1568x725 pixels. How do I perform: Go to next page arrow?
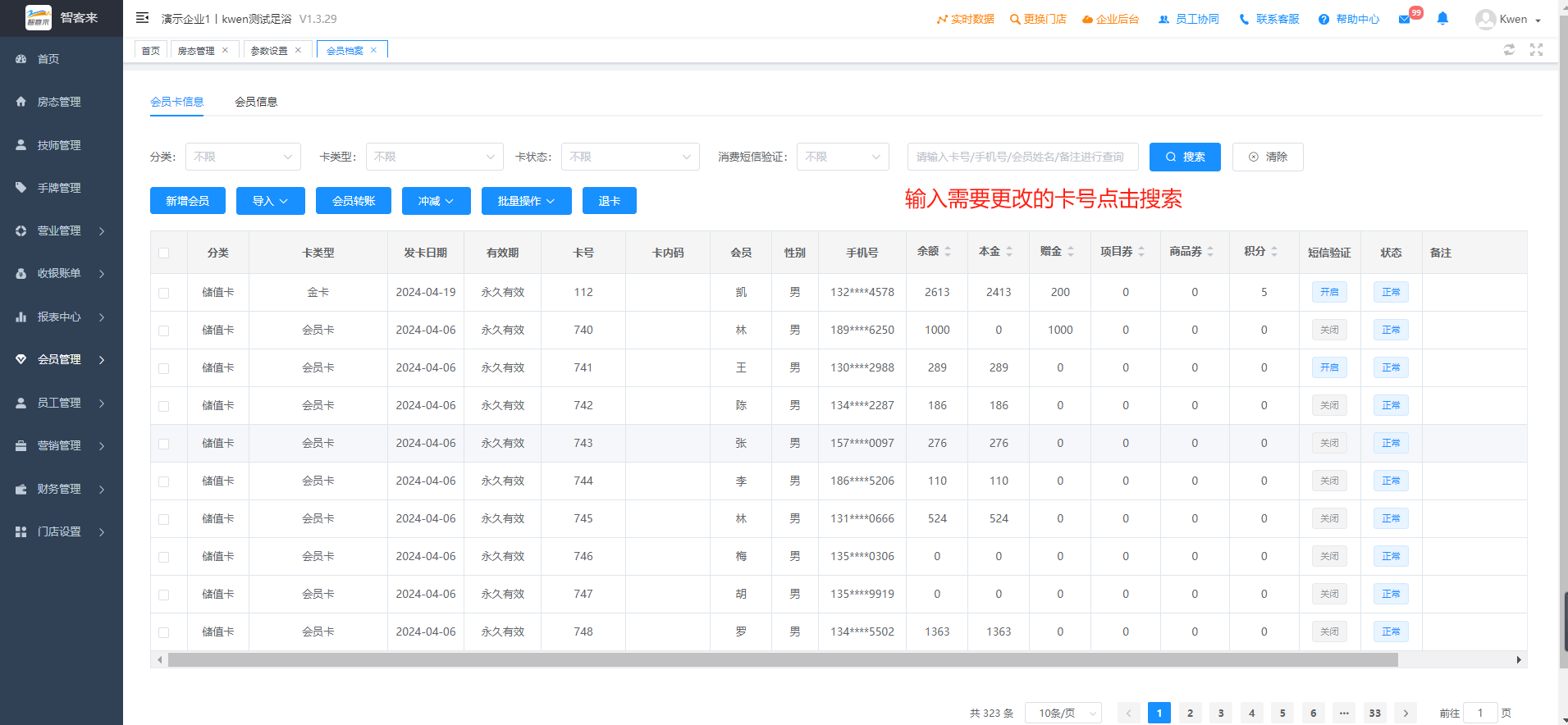tap(1406, 713)
